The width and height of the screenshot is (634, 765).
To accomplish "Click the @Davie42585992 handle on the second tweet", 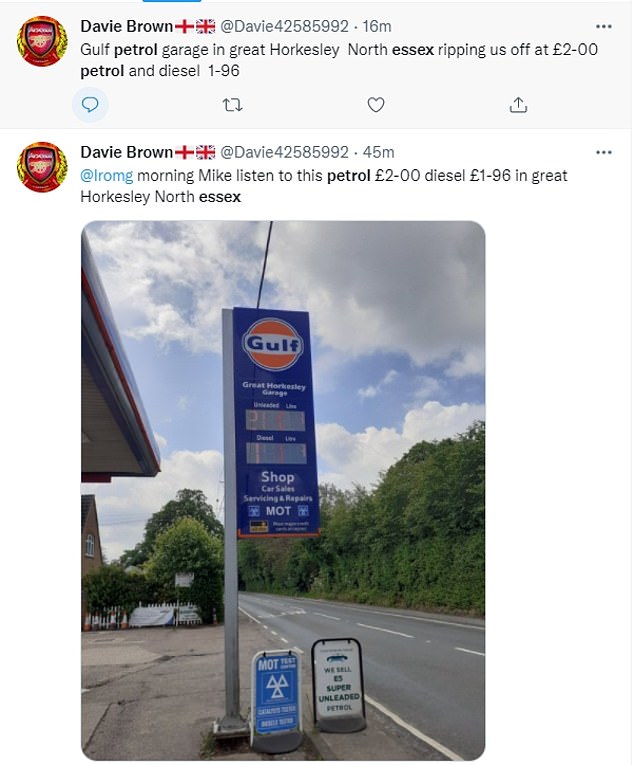I will point(283,152).
